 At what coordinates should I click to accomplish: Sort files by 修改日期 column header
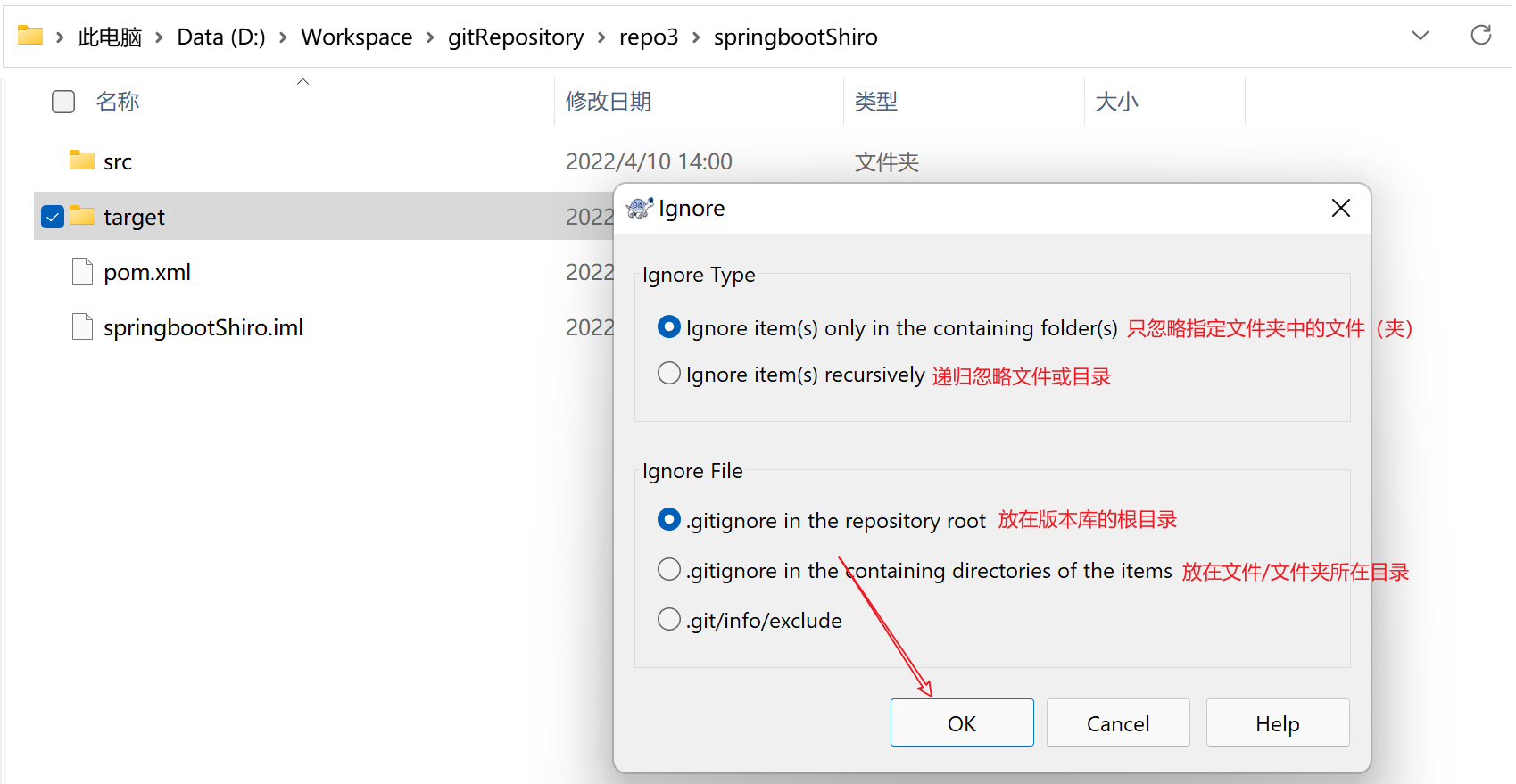point(609,102)
